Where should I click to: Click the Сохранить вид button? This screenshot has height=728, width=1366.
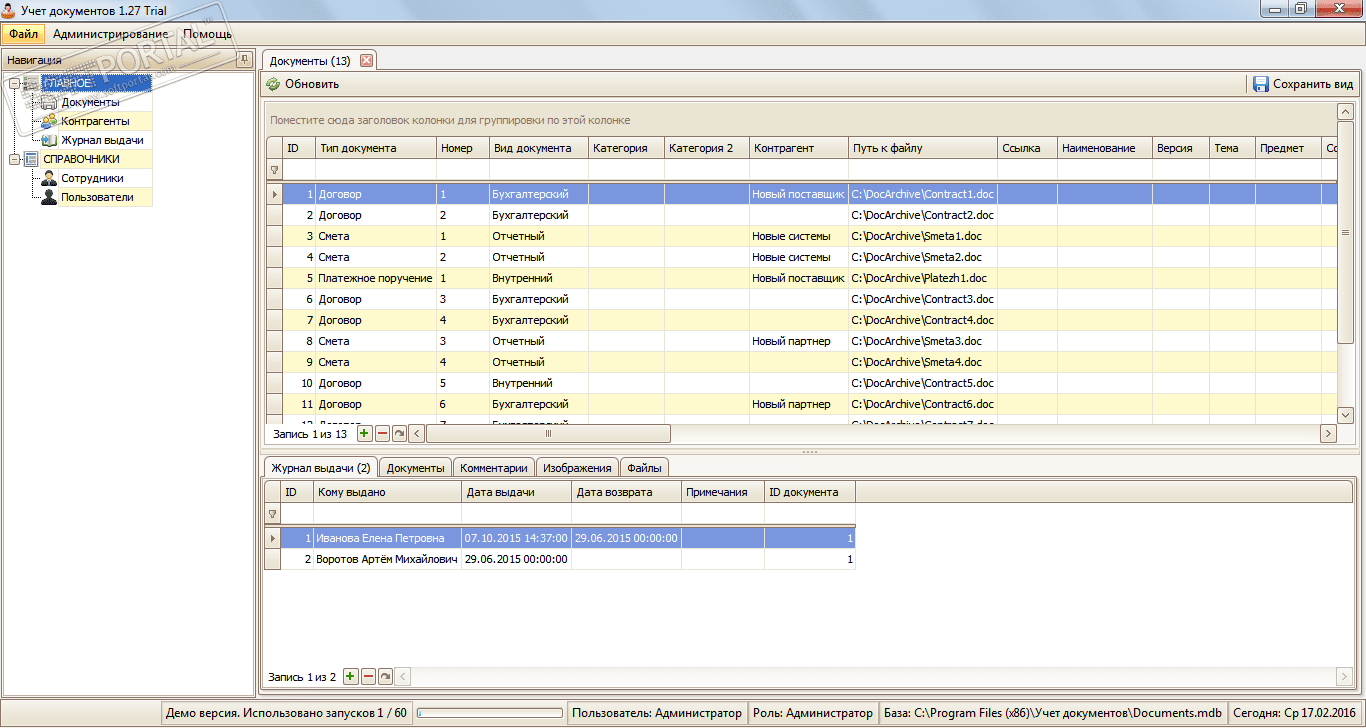pos(1303,84)
